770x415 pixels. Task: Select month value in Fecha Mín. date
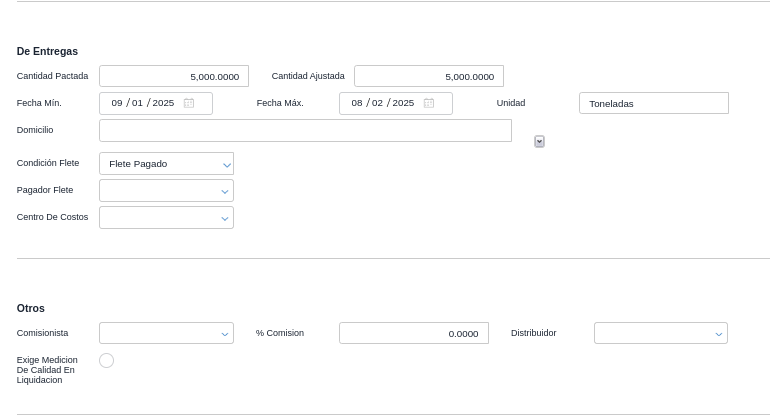138,103
